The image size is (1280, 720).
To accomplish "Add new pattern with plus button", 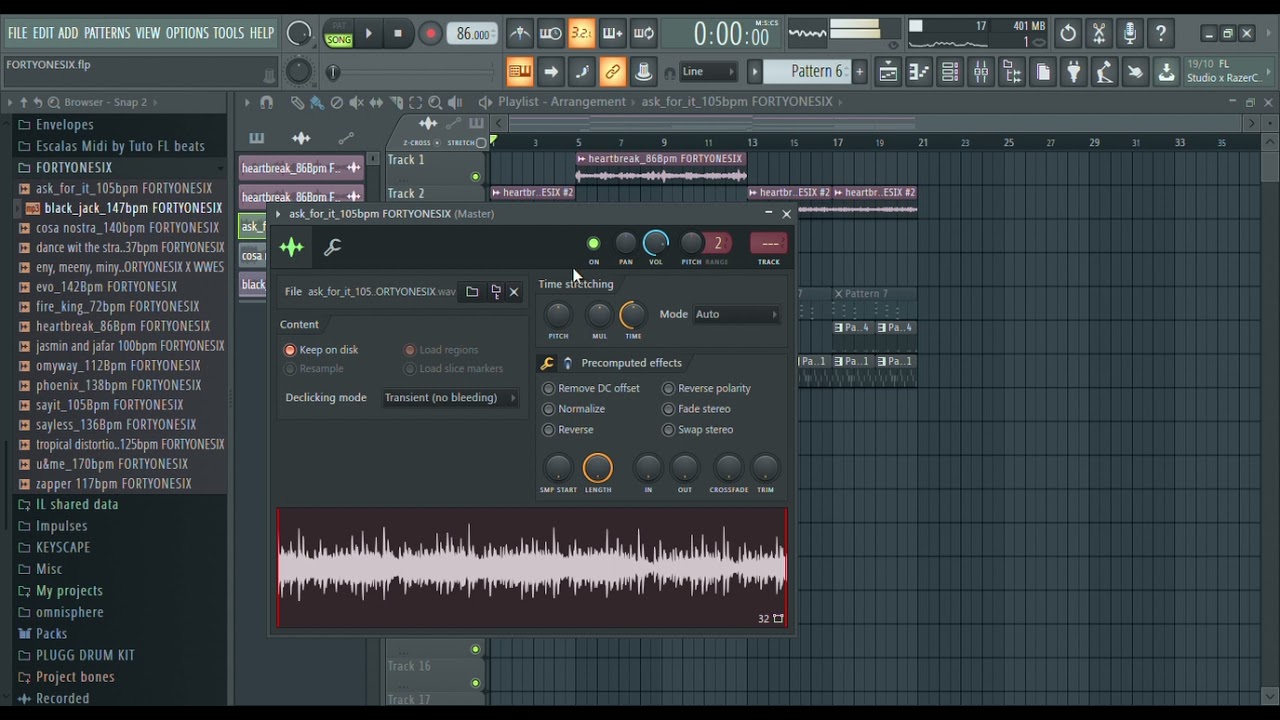I will click(x=859, y=72).
